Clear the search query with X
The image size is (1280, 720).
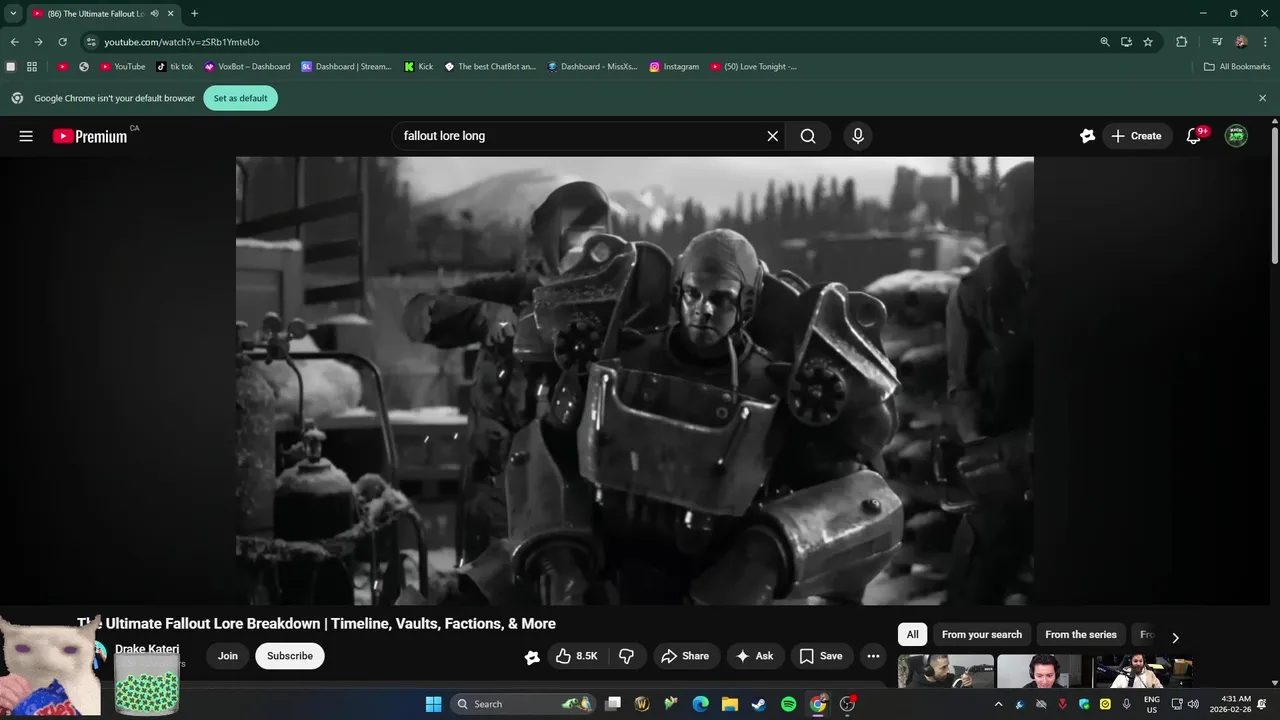(x=772, y=136)
